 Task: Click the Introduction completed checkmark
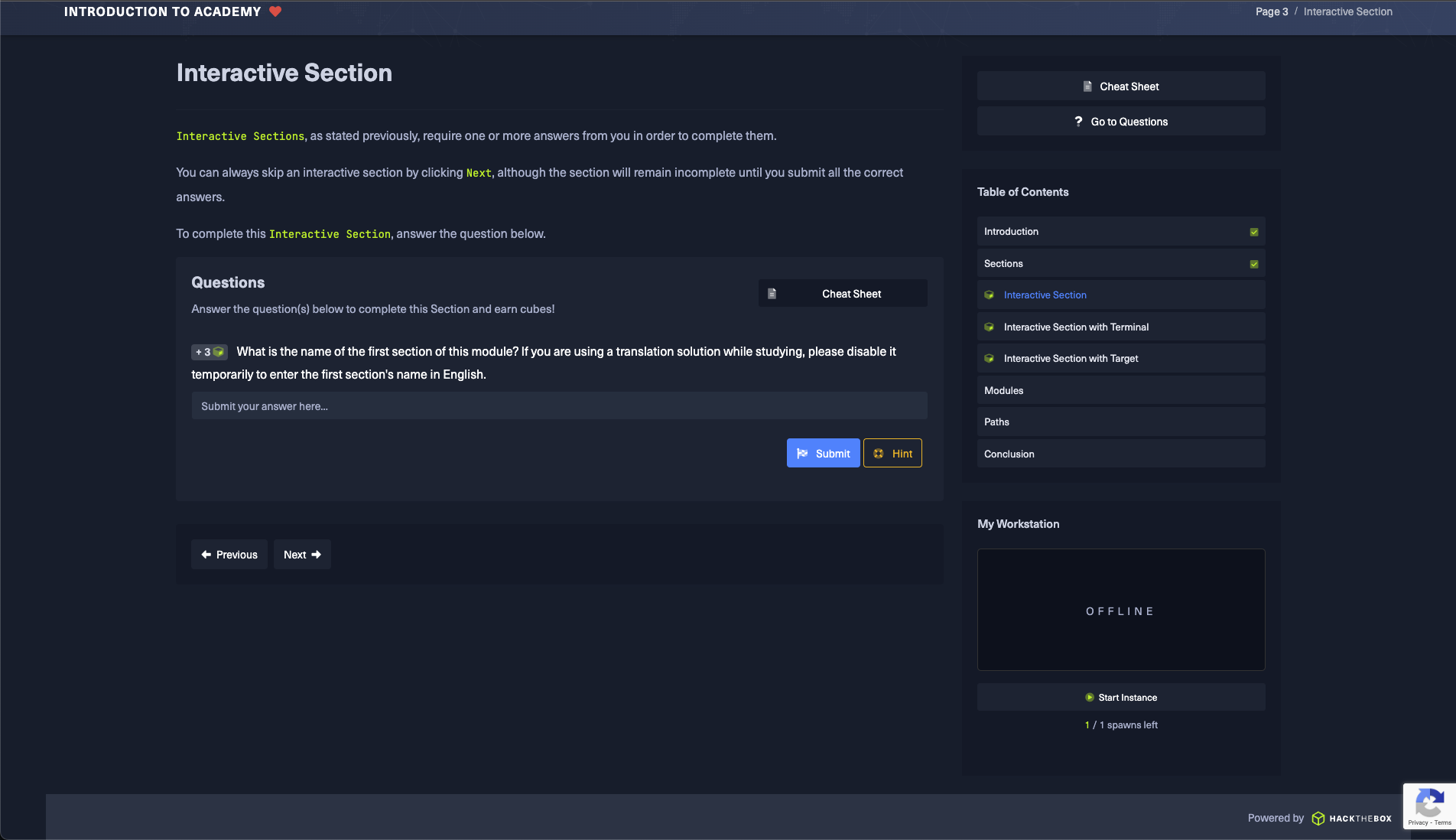tap(1254, 232)
